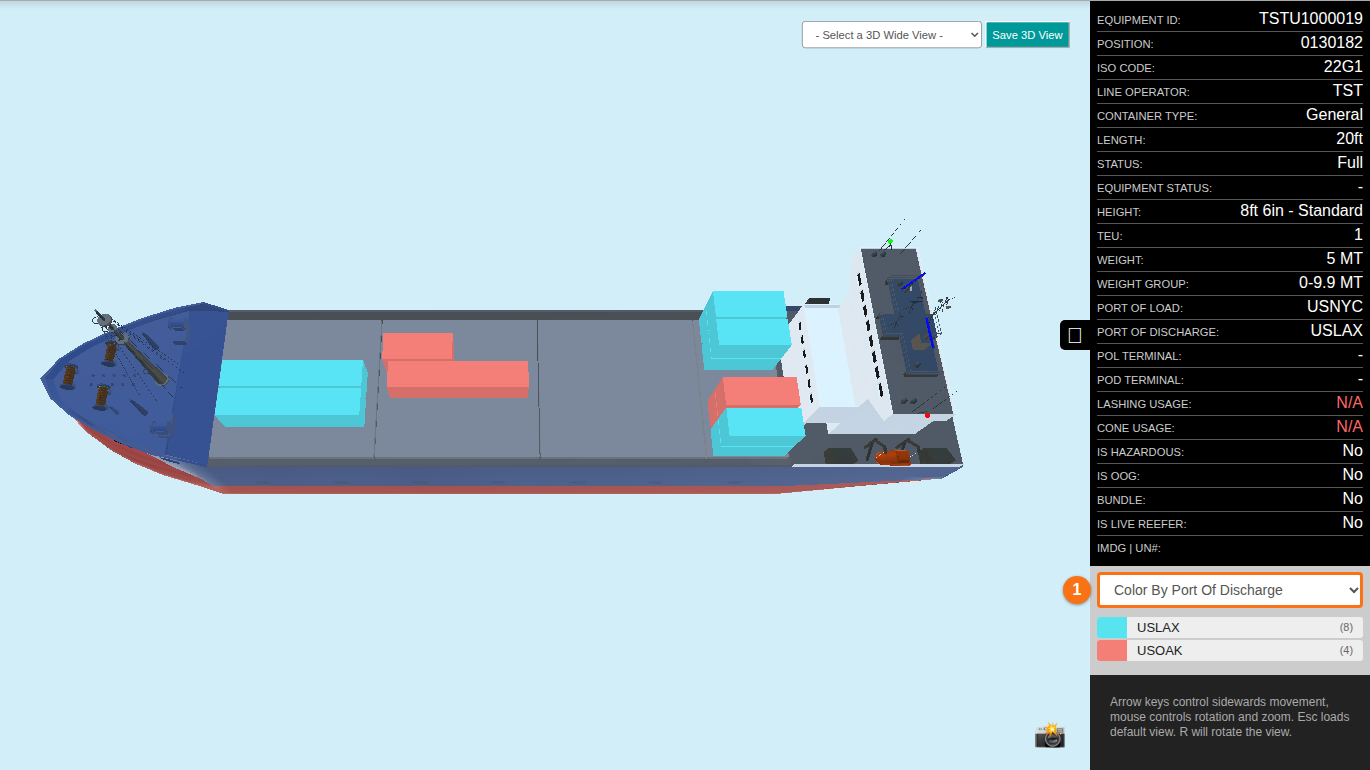This screenshot has width=1370, height=770.
Task: Open the 3D Wide View dropdown
Action: 892,35
